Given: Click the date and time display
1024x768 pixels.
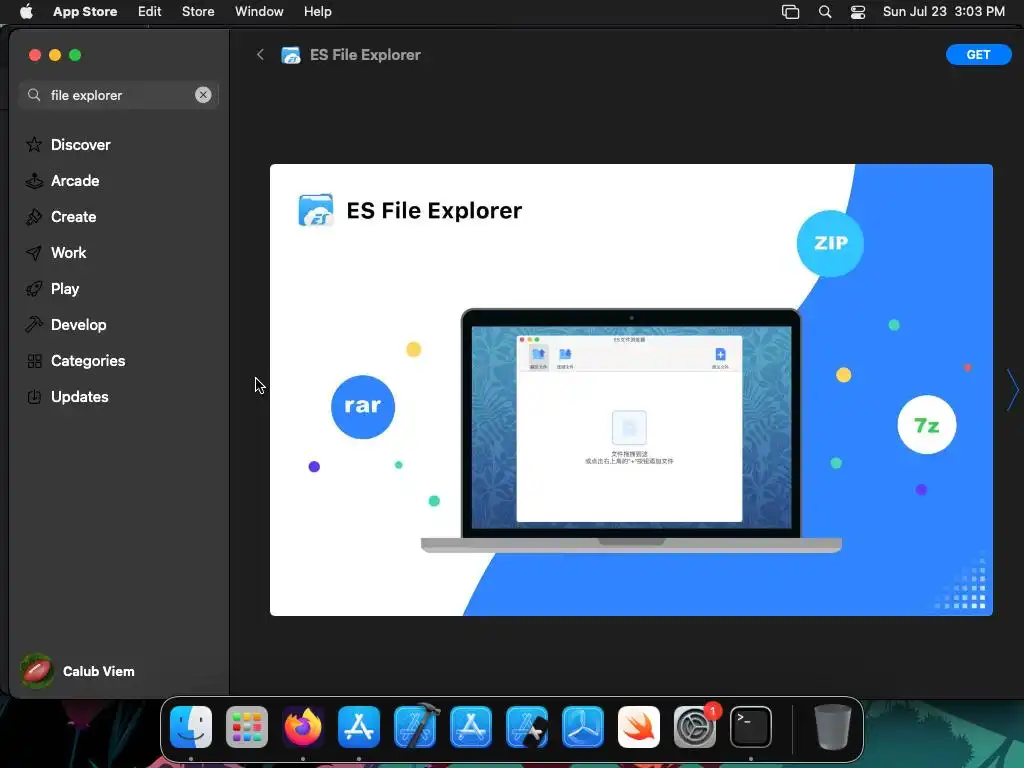Looking at the screenshot, I should [x=944, y=12].
